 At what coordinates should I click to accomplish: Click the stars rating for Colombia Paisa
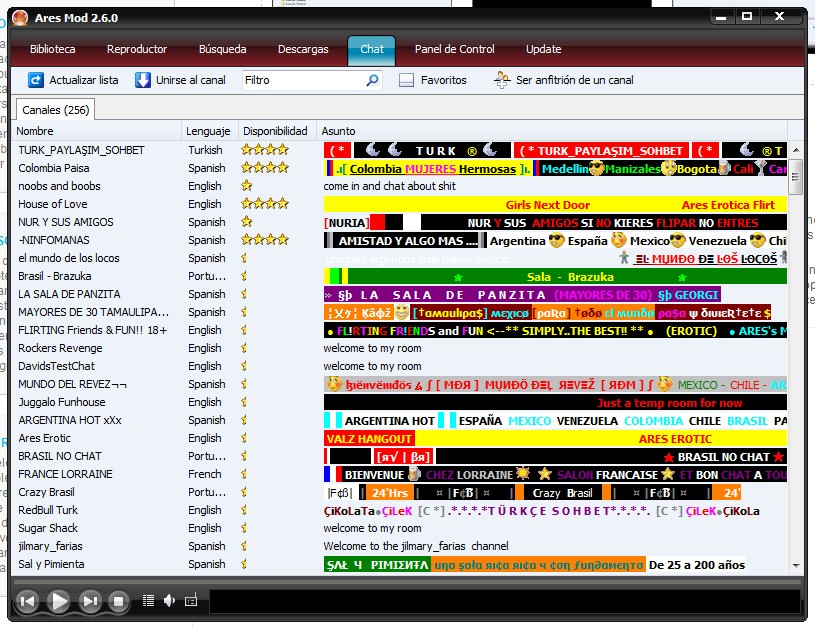coord(265,168)
